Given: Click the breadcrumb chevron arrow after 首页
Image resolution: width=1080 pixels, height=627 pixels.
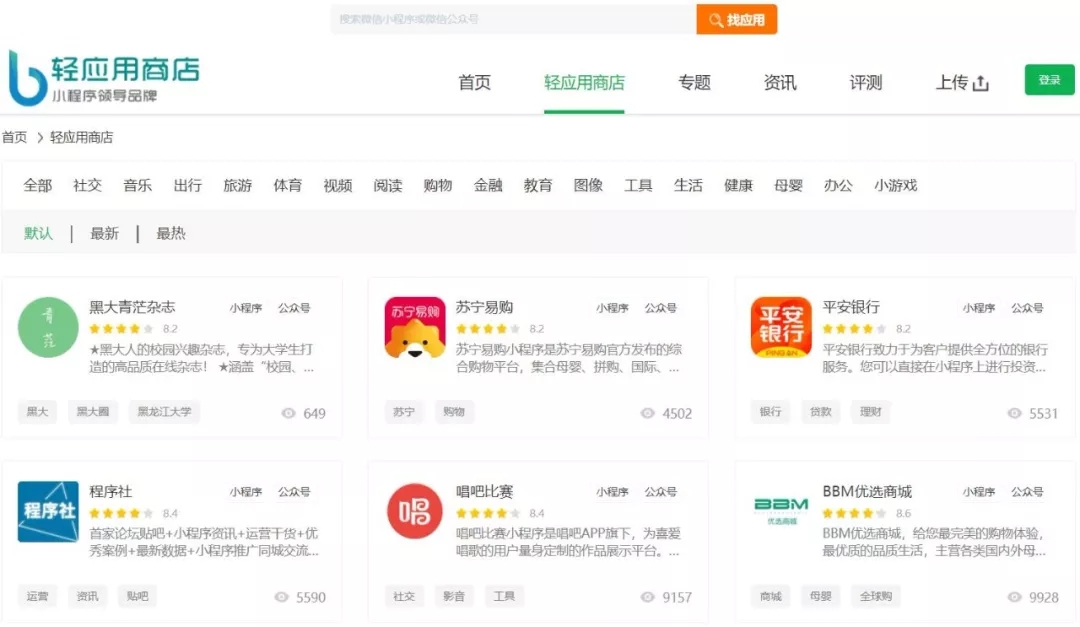Looking at the screenshot, I should click(x=40, y=138).
